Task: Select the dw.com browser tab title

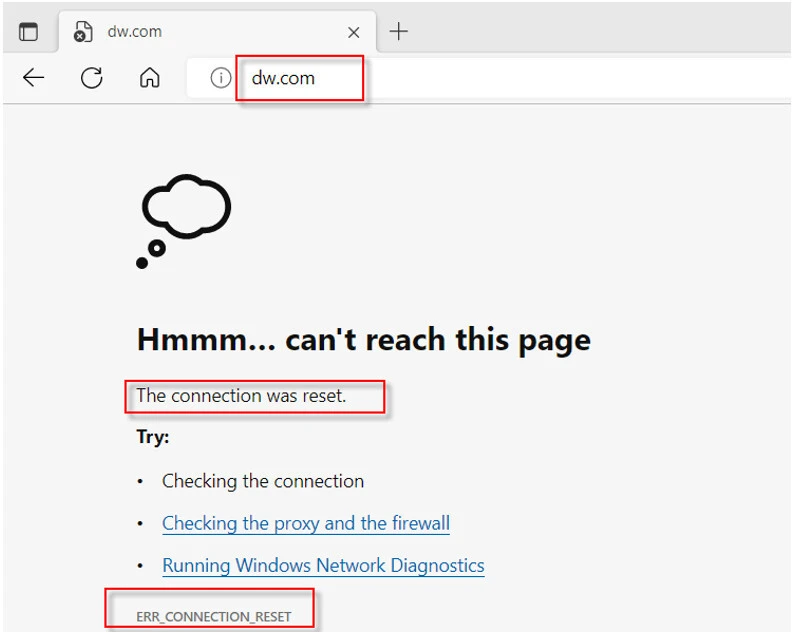Action: click(x=134, y=32)
